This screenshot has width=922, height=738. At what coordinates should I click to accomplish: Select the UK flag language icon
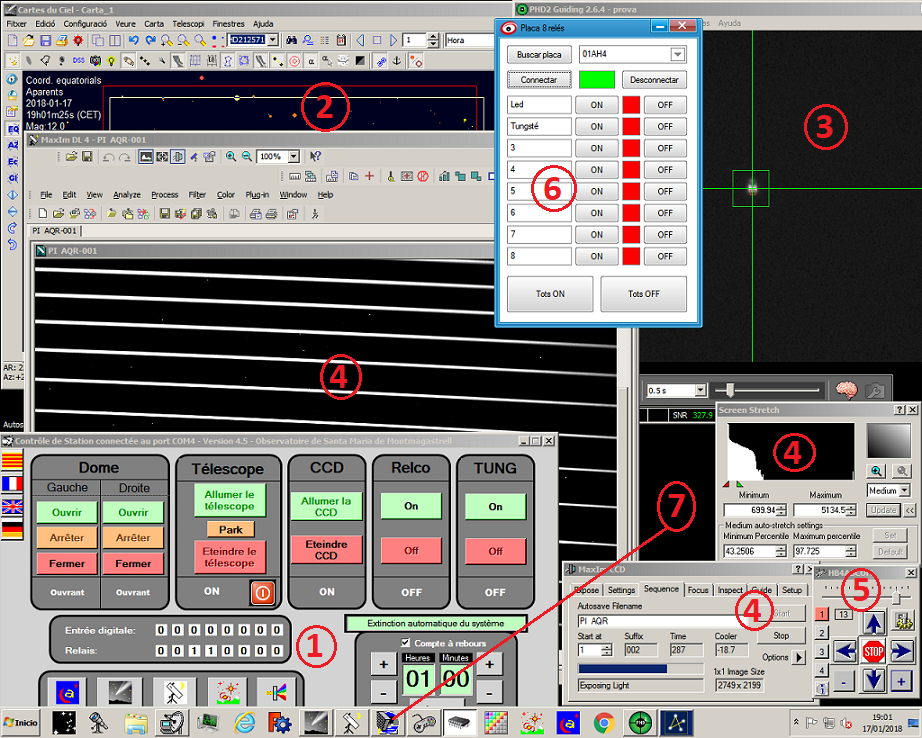[x=12, y=506]
